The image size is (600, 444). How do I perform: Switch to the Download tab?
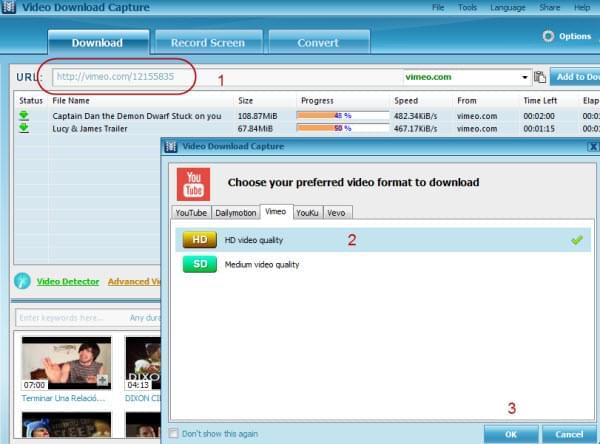(x=98, y=42)
